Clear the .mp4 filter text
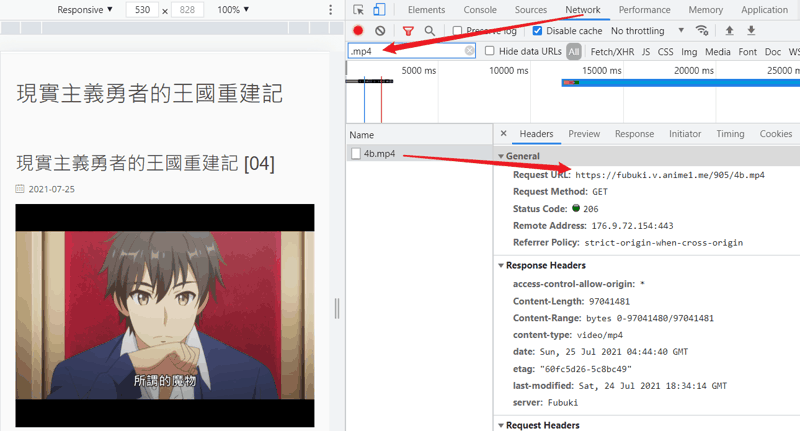This screenshot has height=431, width=800. pyautogui.click(x=469, y=50)
